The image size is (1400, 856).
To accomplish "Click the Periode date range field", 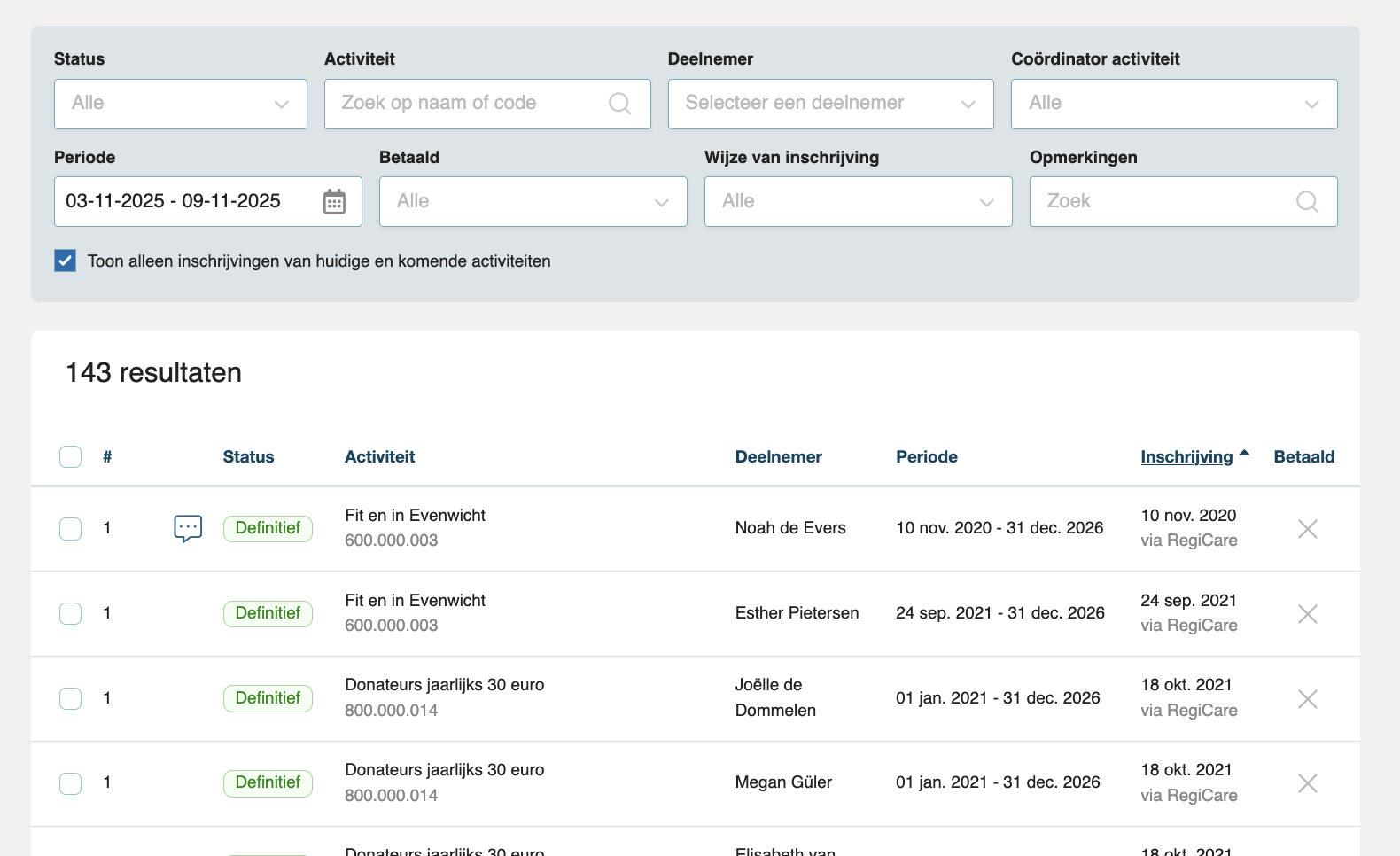I will pos(208,201).
